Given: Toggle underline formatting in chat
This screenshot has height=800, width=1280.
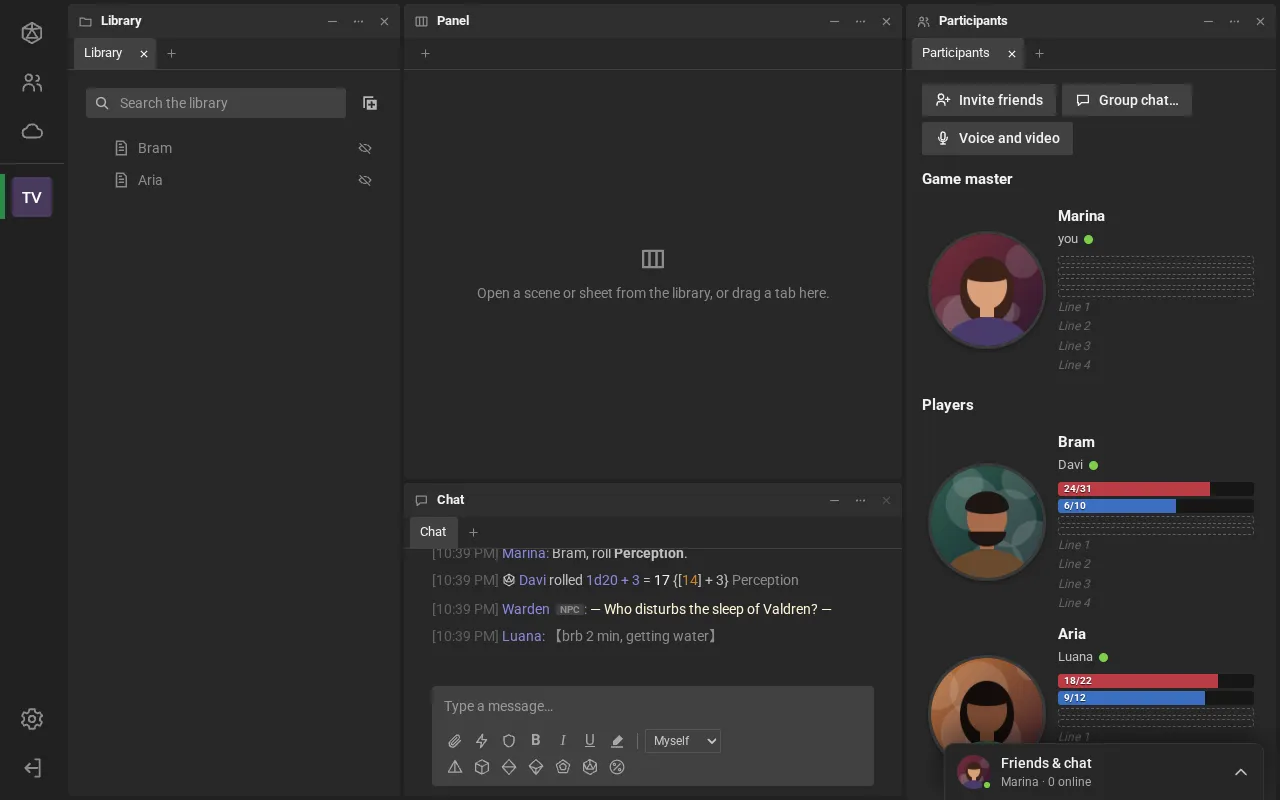Looking at the screenshot, I should pyautogui.click(x=590, y=740).
